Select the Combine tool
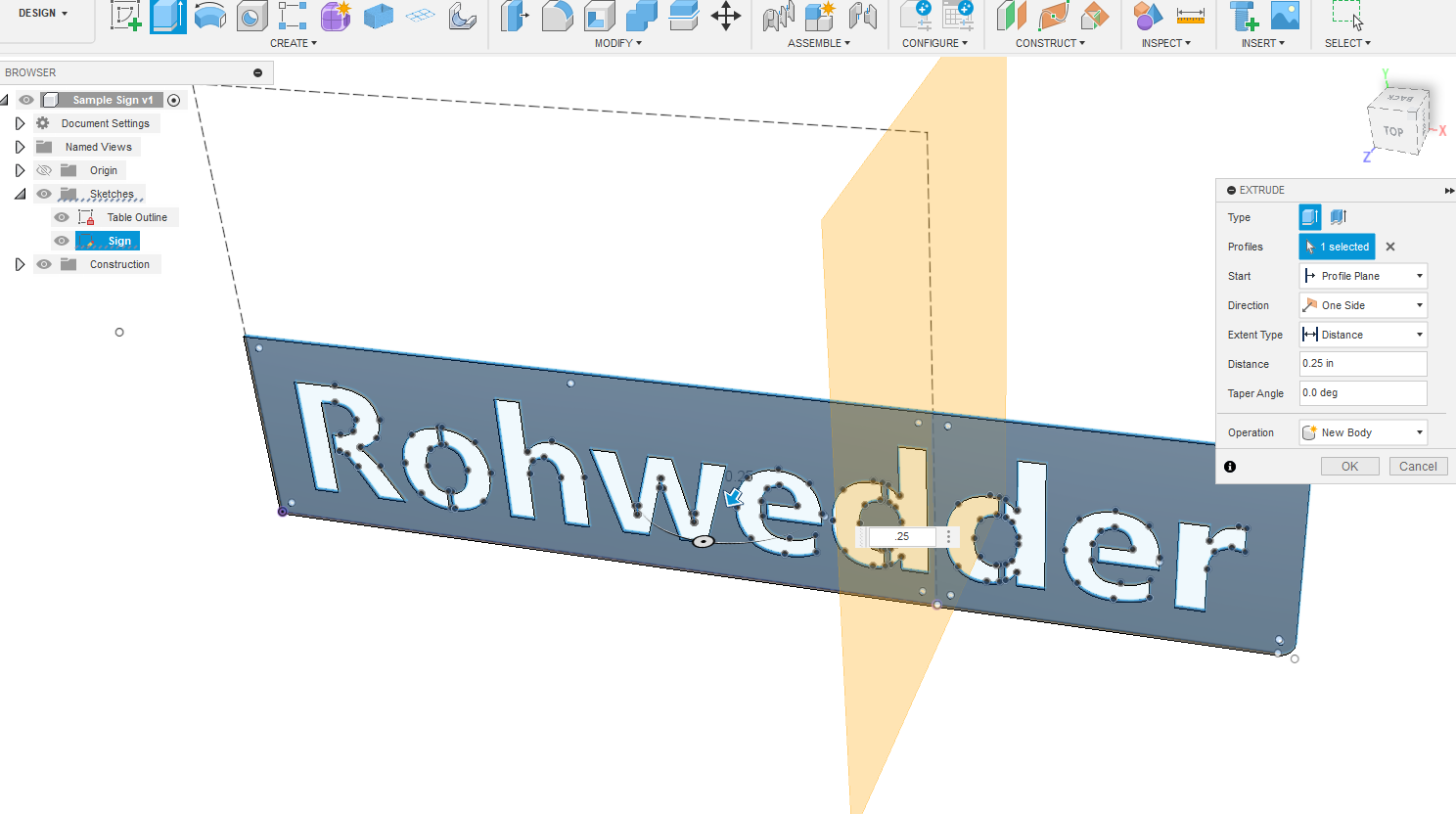The height and width of the screenshot is (814, 1456). pos(641,16)
